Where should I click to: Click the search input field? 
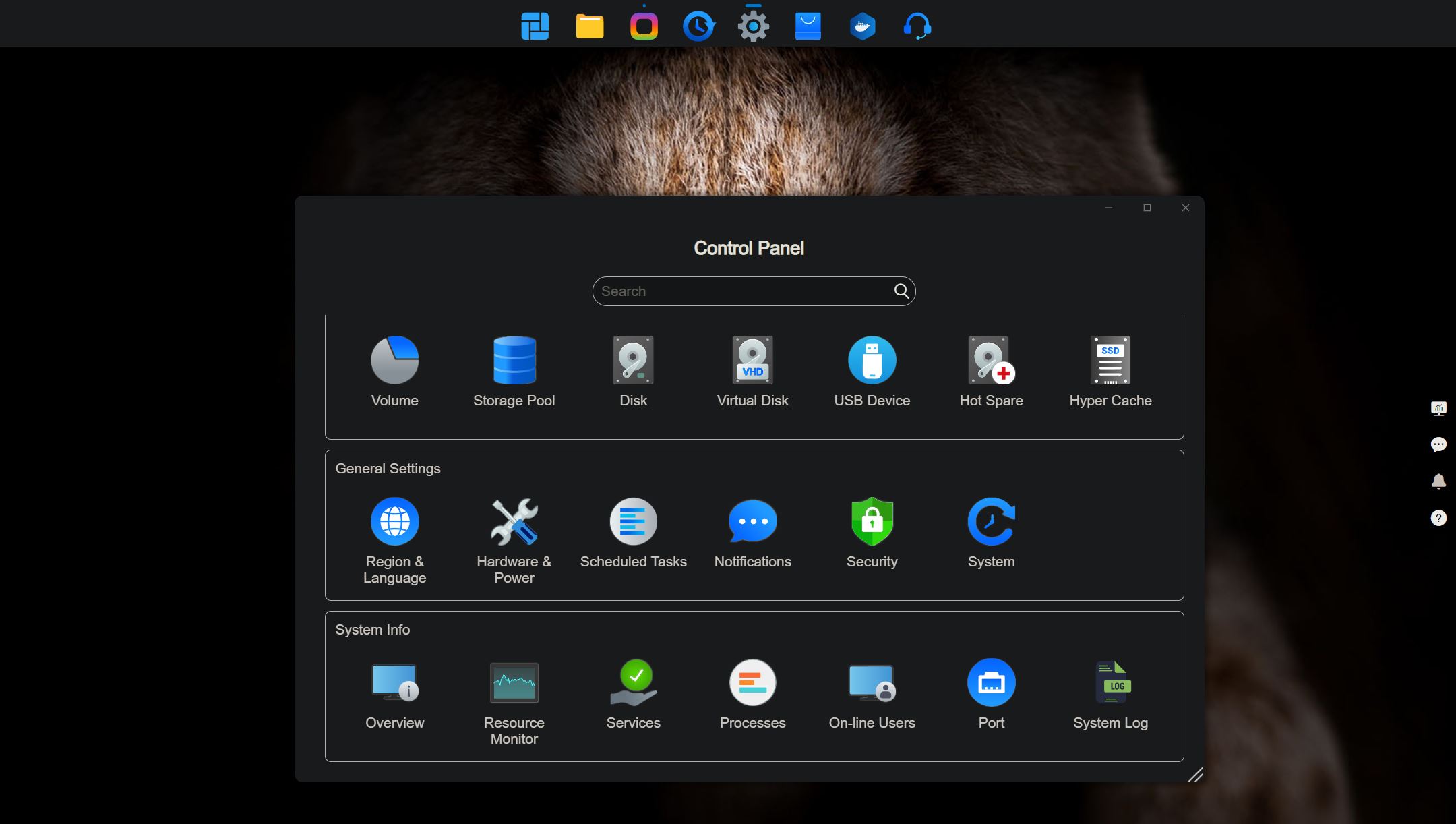(753, 291)
